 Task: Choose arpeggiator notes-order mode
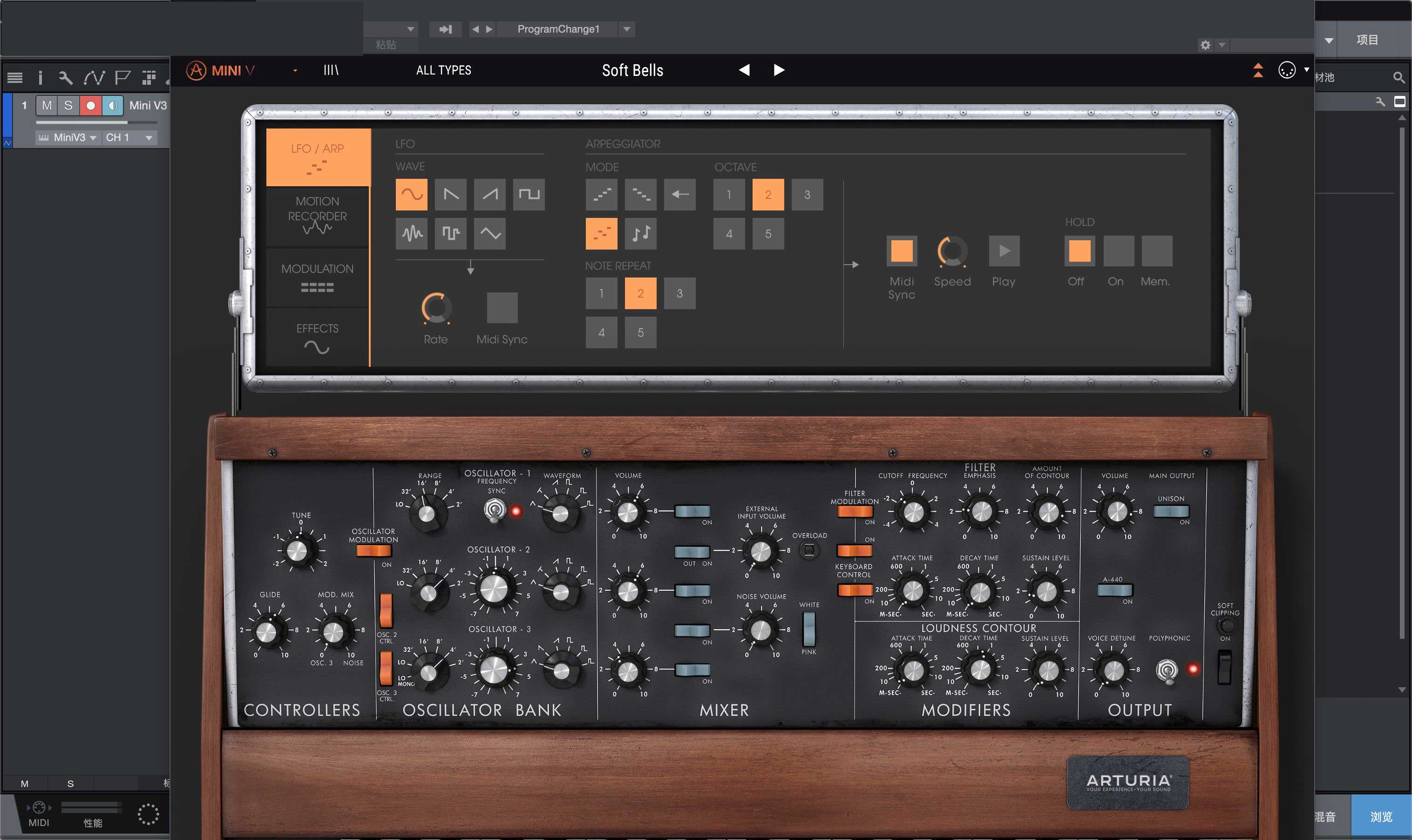pos(641,233)
